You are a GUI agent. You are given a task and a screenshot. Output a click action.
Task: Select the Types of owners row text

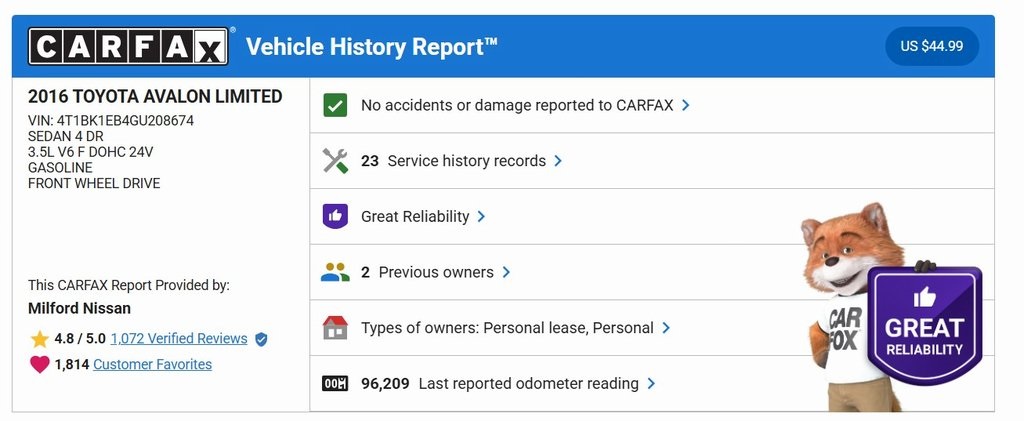pos(507,328)
